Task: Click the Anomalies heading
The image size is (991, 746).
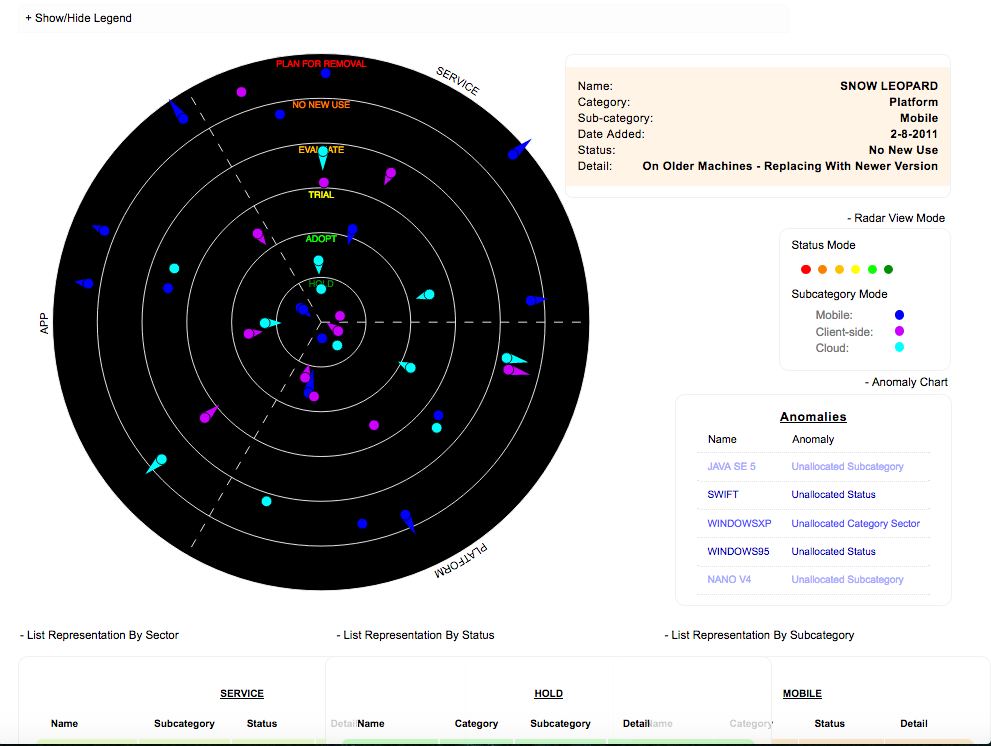Action: (x=813, y=417)
